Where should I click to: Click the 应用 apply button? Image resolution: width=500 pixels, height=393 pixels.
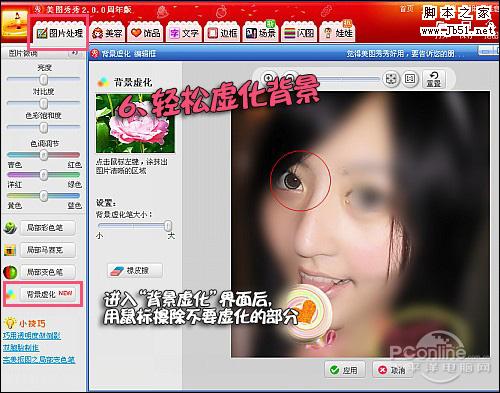345,370
